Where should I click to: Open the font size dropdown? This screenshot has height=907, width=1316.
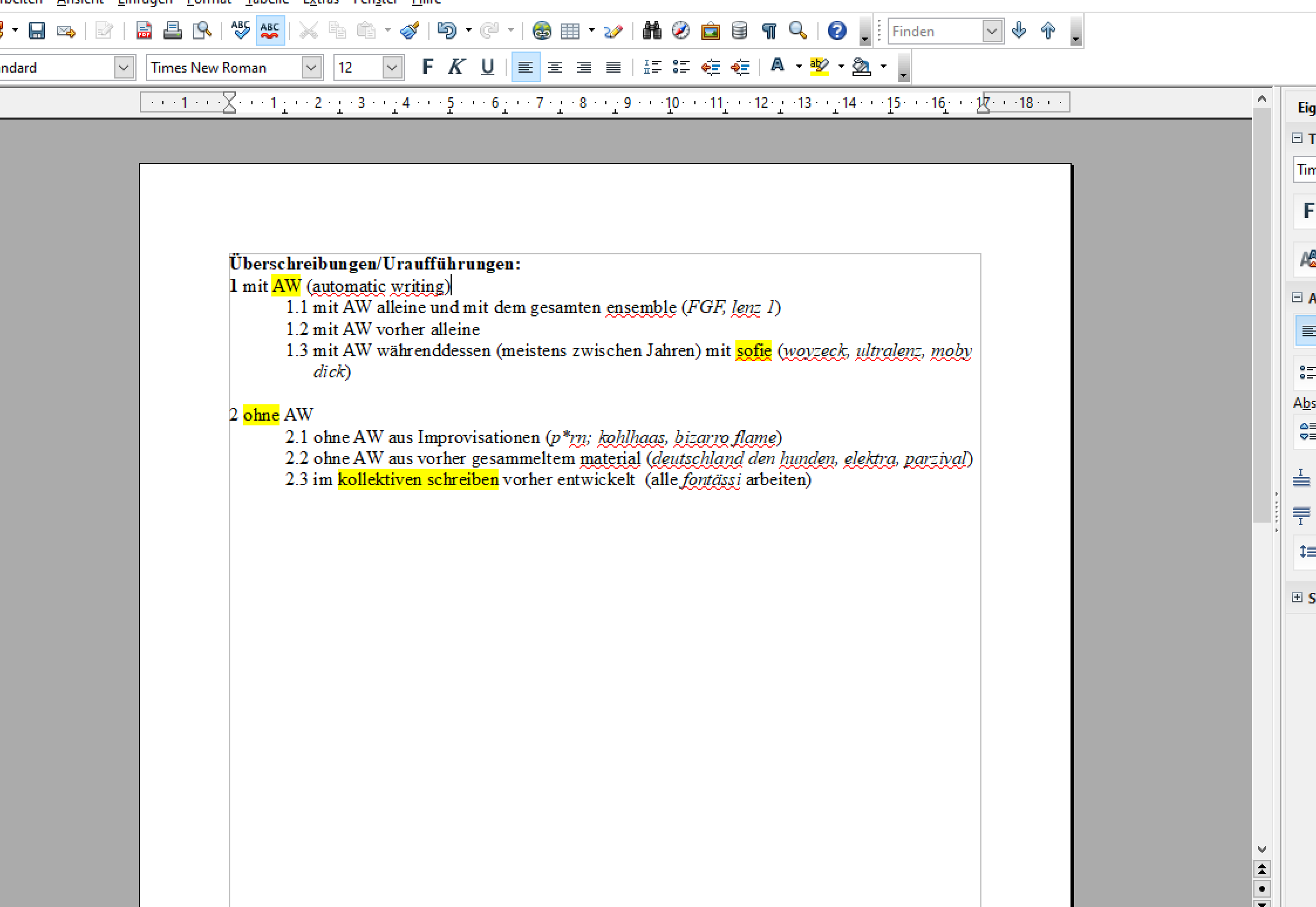[x=393, y=67]
